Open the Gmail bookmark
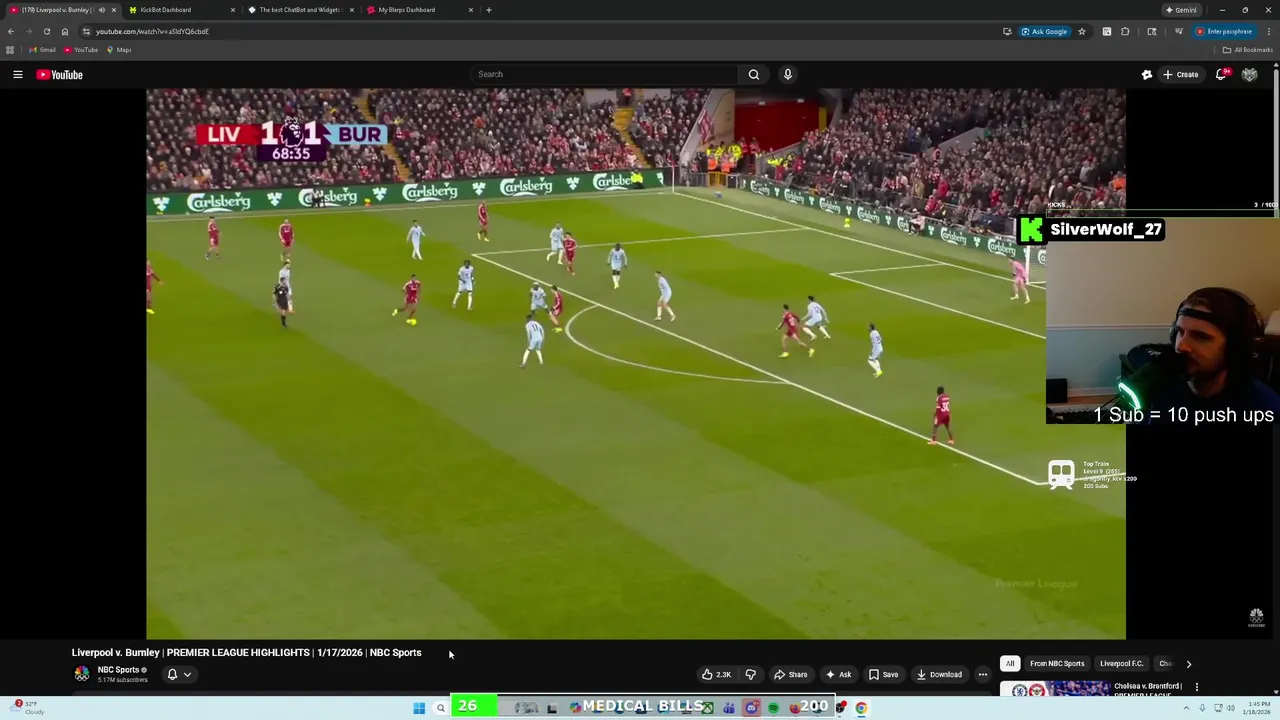The image size is (1280, 720). coord(43,50)
